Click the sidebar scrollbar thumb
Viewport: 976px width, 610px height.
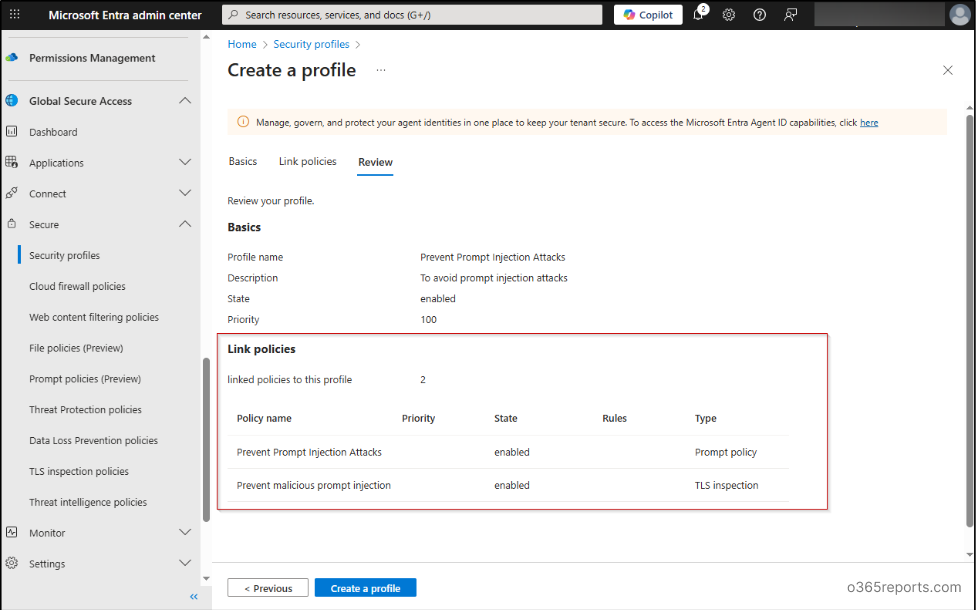pyautogui.click(x=206, y=439)
